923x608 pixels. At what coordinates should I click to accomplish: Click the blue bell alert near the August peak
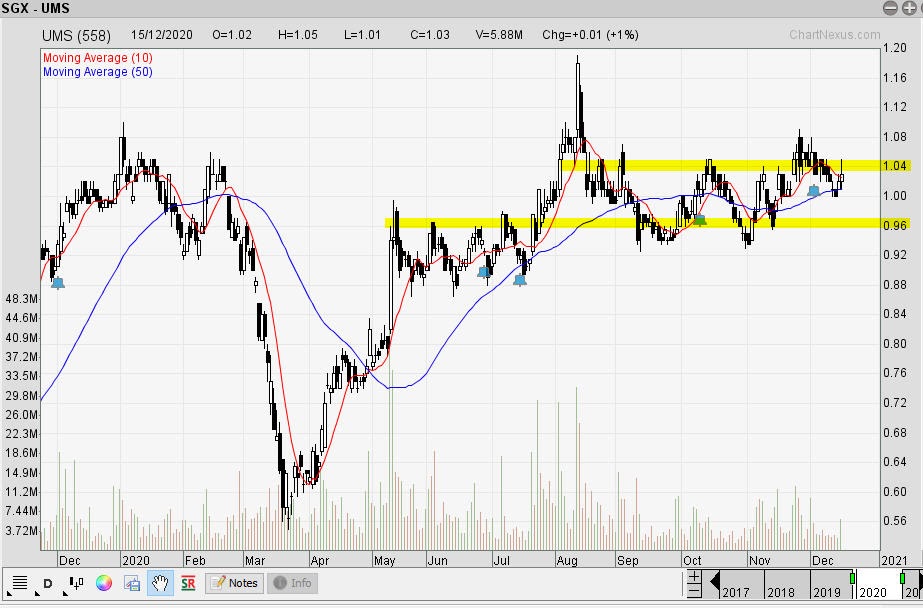816,190
